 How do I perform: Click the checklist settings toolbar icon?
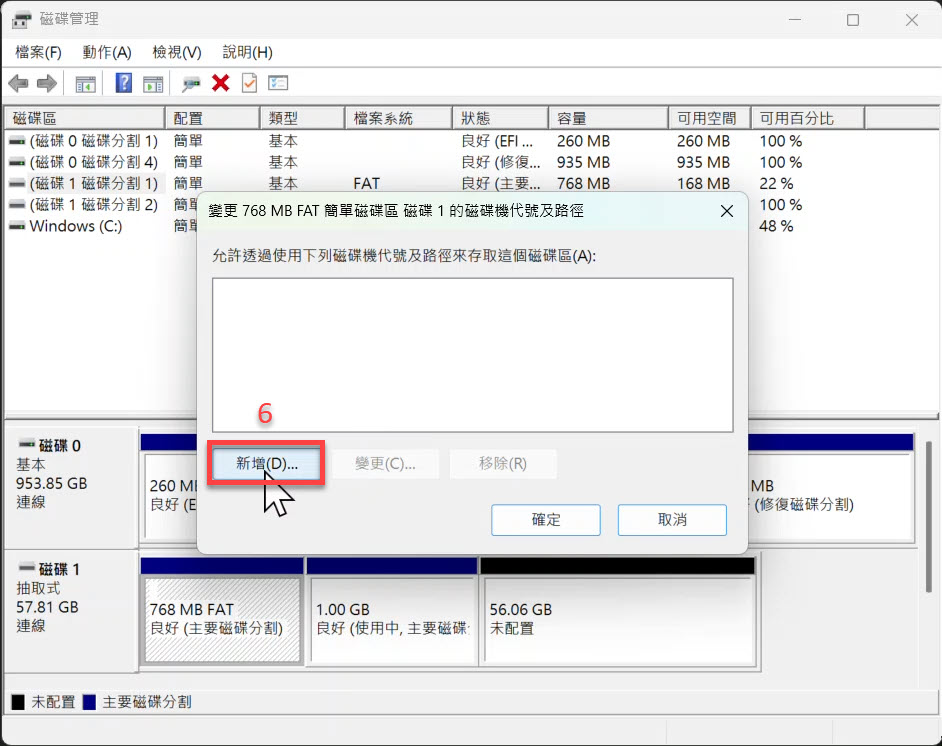click(x=278, y=83)
